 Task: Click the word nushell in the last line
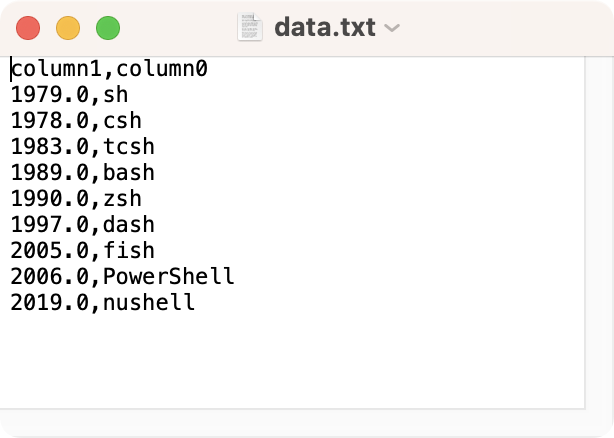(x=148, y=302)
